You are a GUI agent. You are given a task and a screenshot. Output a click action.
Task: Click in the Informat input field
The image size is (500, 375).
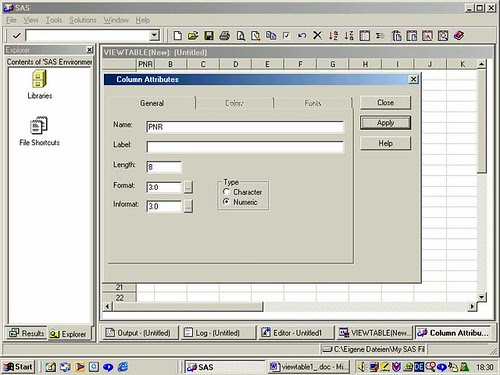(x=164, y=206)
